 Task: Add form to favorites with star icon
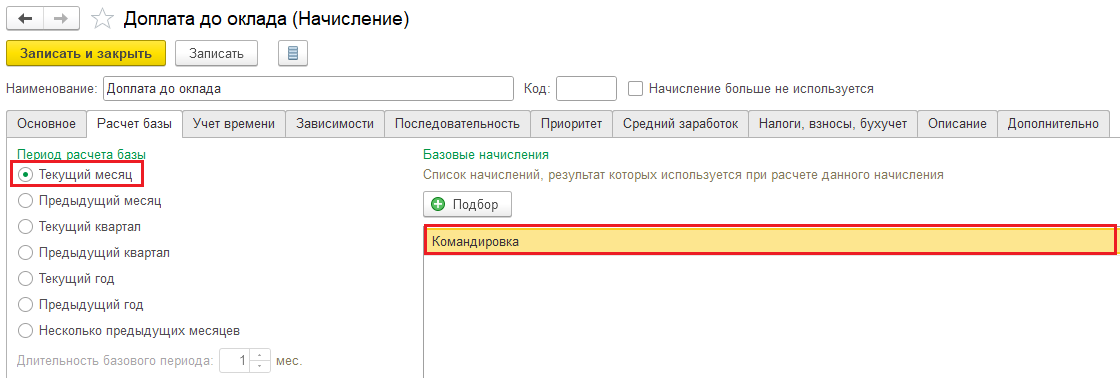[x=103, y=19]
